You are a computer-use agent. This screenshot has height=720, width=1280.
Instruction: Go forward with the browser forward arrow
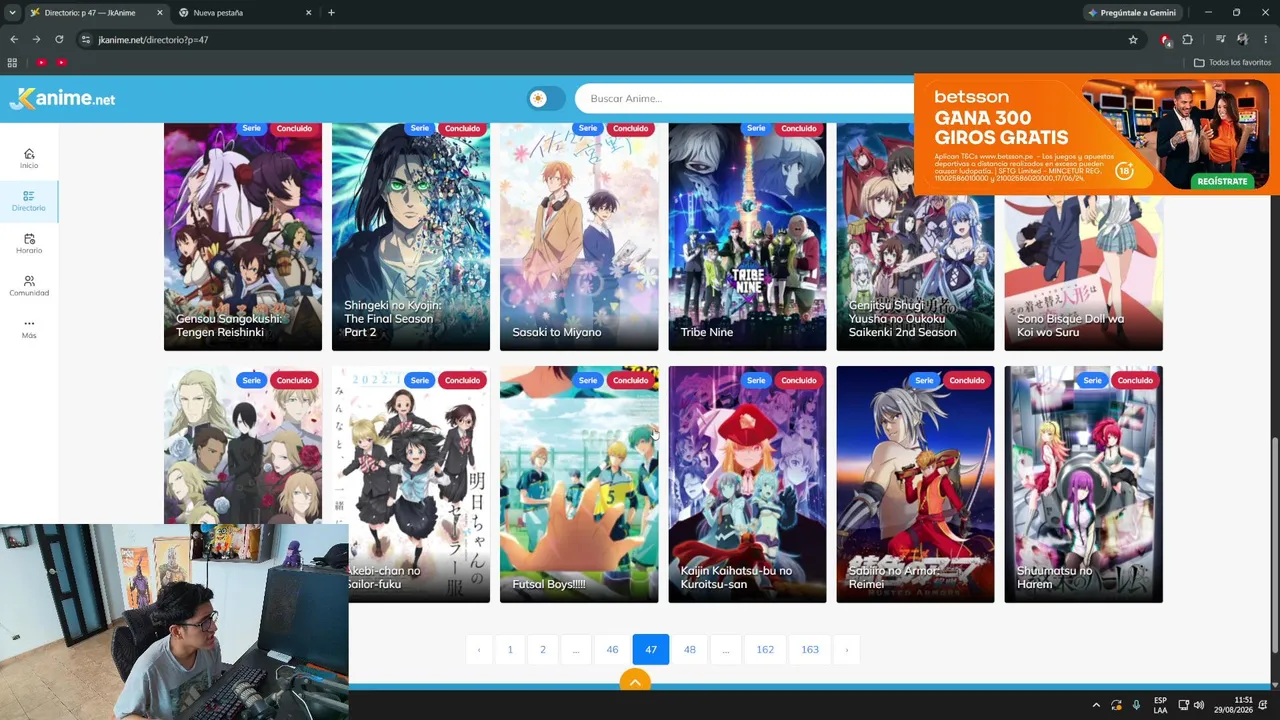coord(36,40)
